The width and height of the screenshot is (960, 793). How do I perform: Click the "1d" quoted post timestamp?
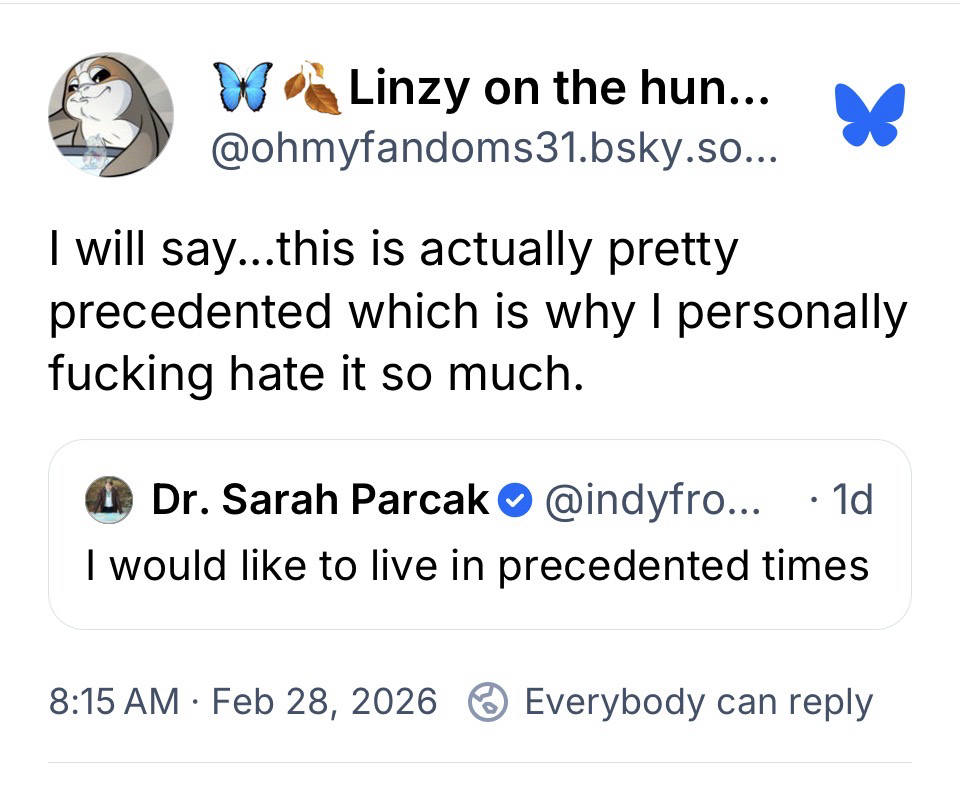tap(846, 500)
